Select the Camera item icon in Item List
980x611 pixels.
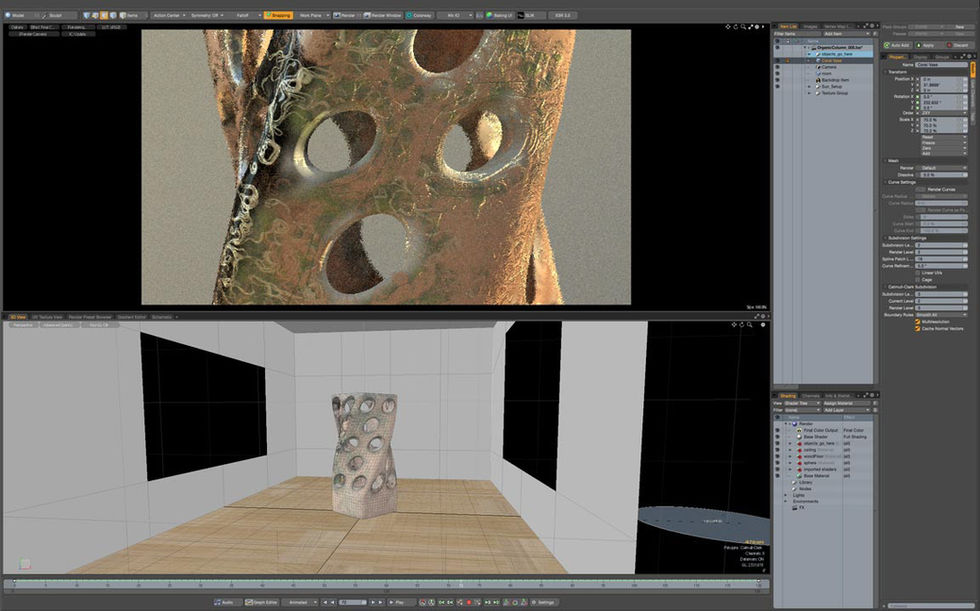click(819, 67)
